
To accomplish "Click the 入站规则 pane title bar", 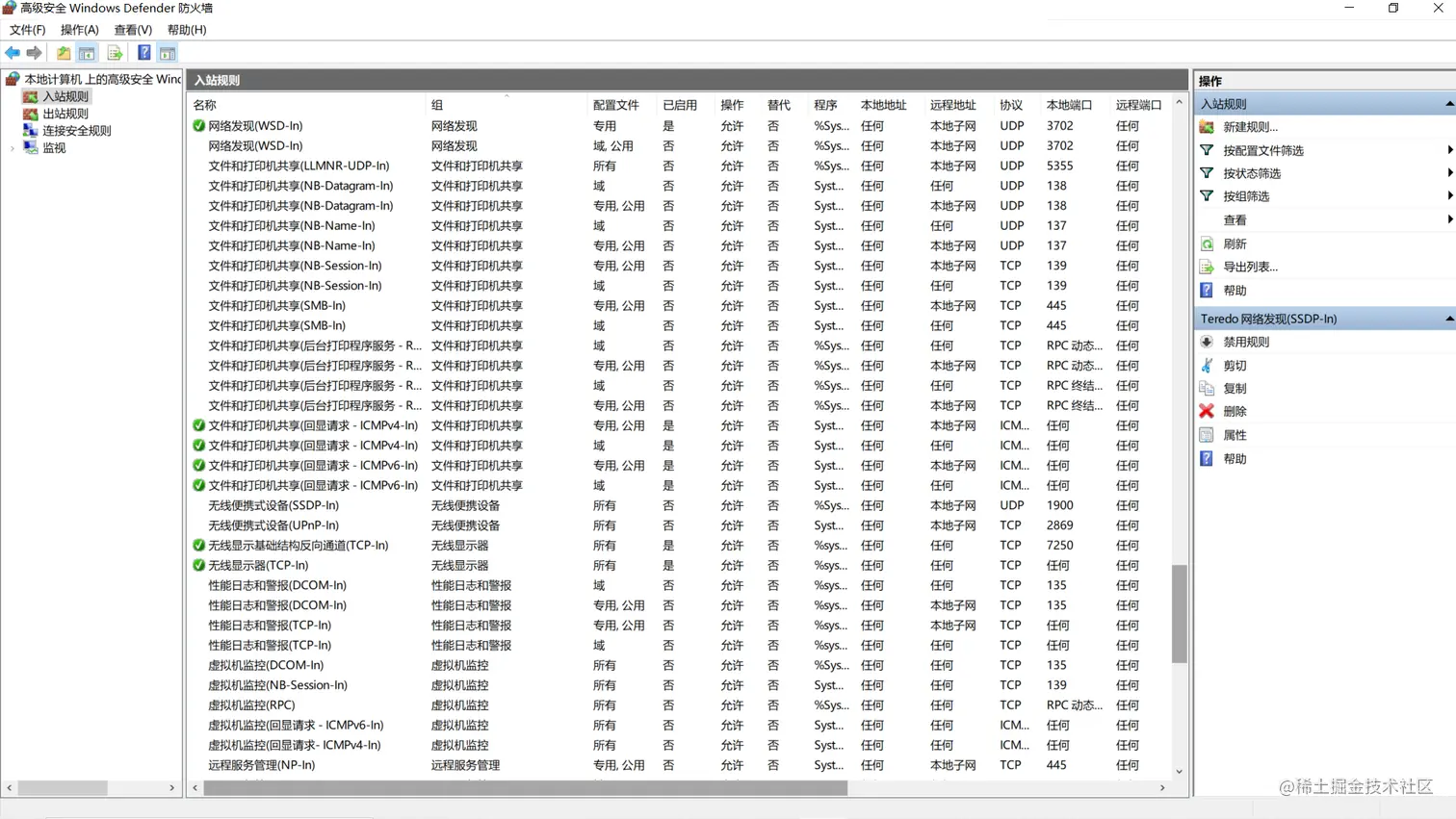I will click(688, 81).
